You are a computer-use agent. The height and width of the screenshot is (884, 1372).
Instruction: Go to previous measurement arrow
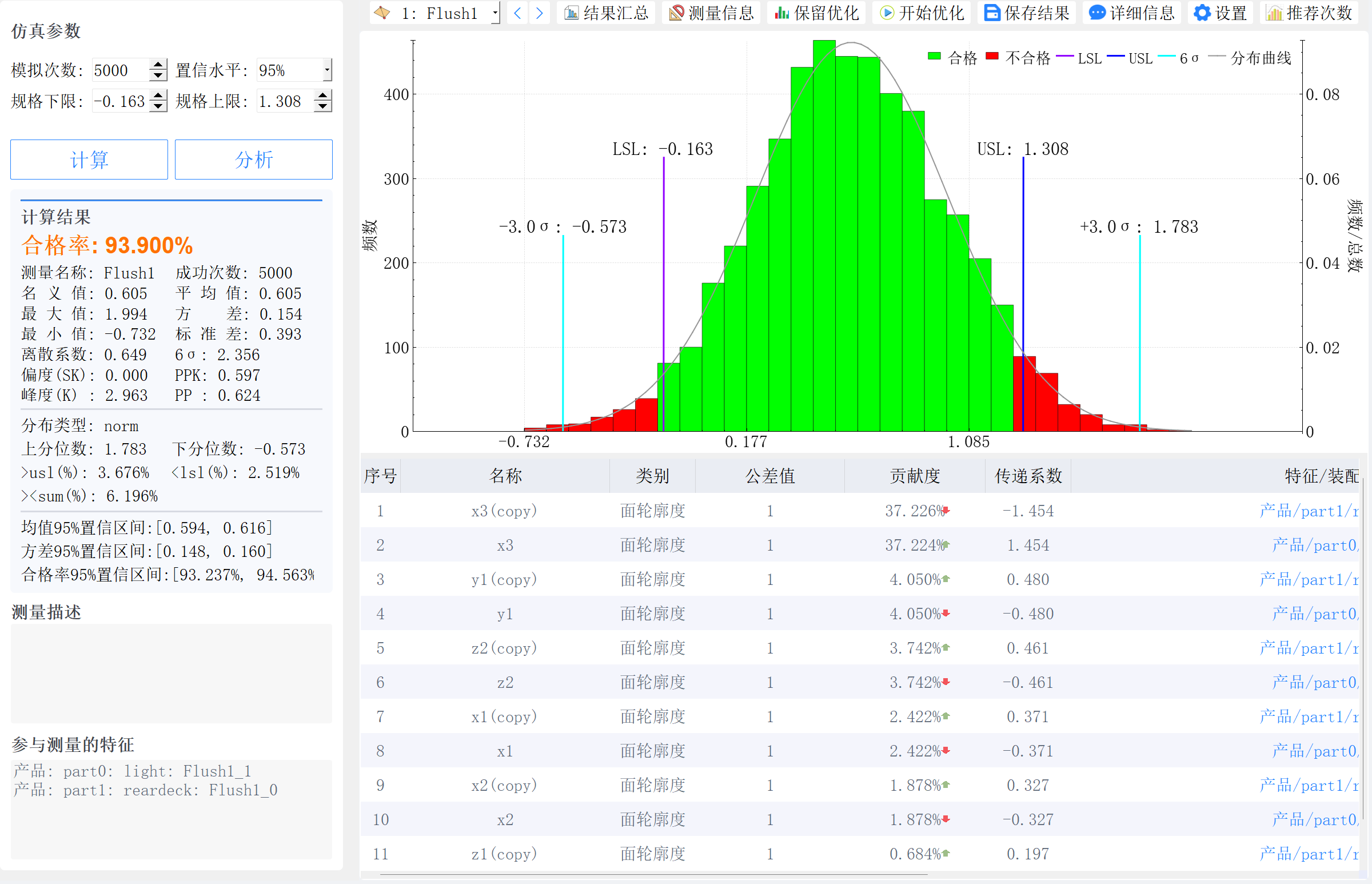(x=517, y=13)
